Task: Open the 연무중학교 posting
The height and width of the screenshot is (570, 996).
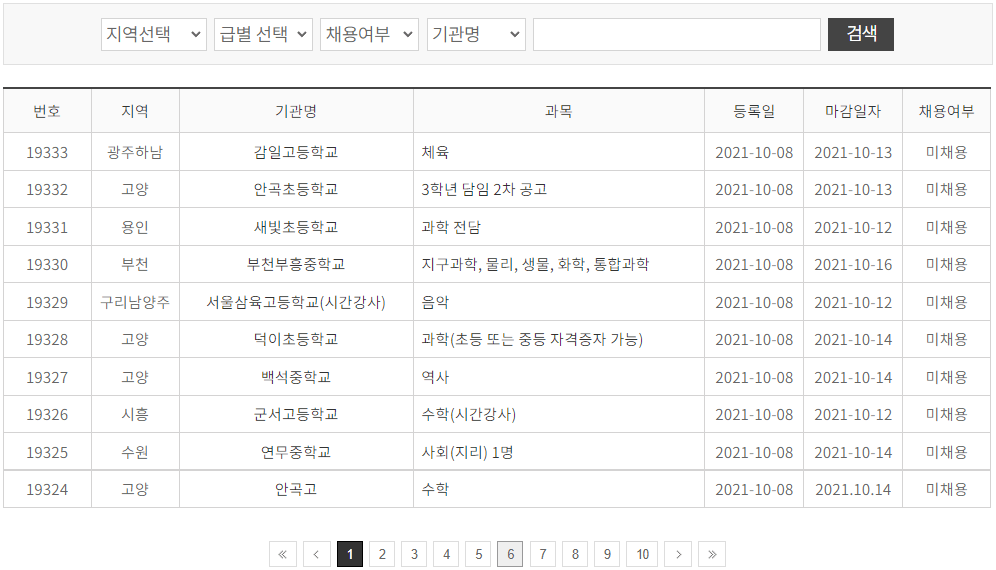Action: click(x=296, y=452)
